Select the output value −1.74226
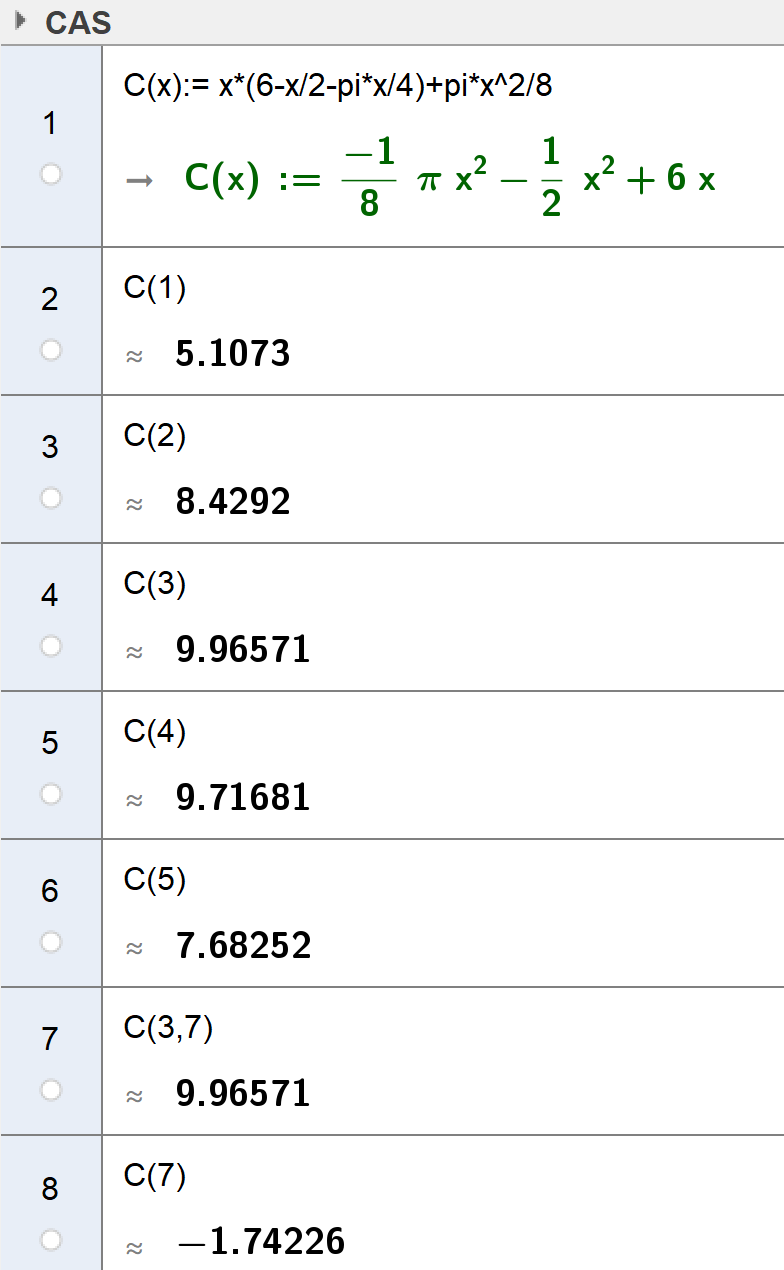Viewport: 784px width, 1270px height. (x=260, y=1242)
